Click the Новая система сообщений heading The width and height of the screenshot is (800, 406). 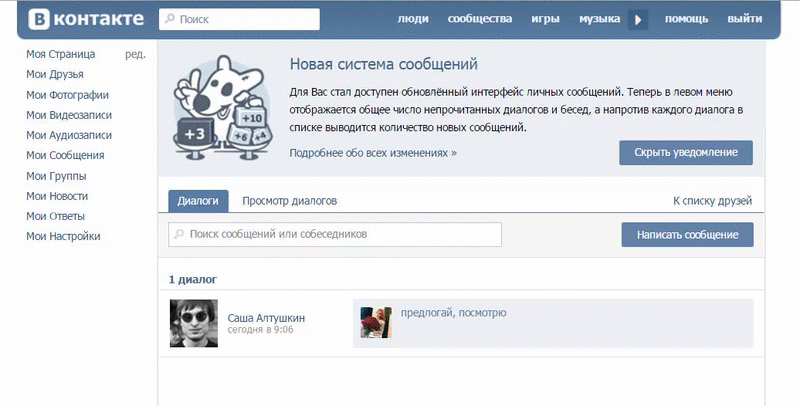pos(384,64)
